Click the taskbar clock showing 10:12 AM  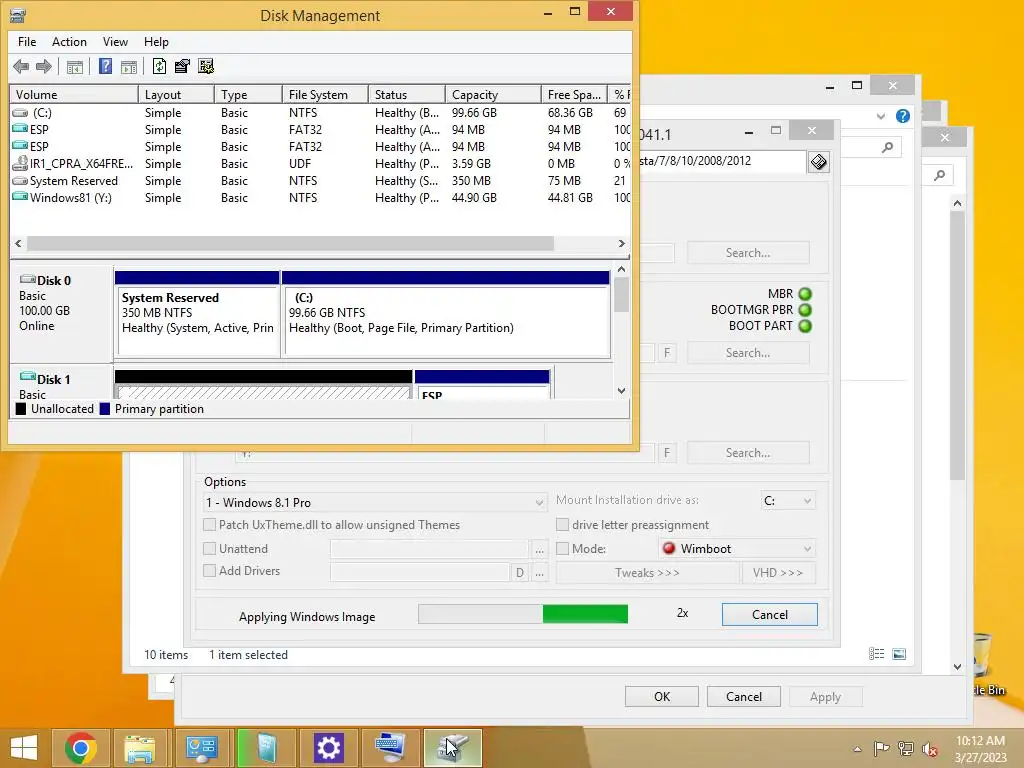pyautogui.click(x=980, y=749)
